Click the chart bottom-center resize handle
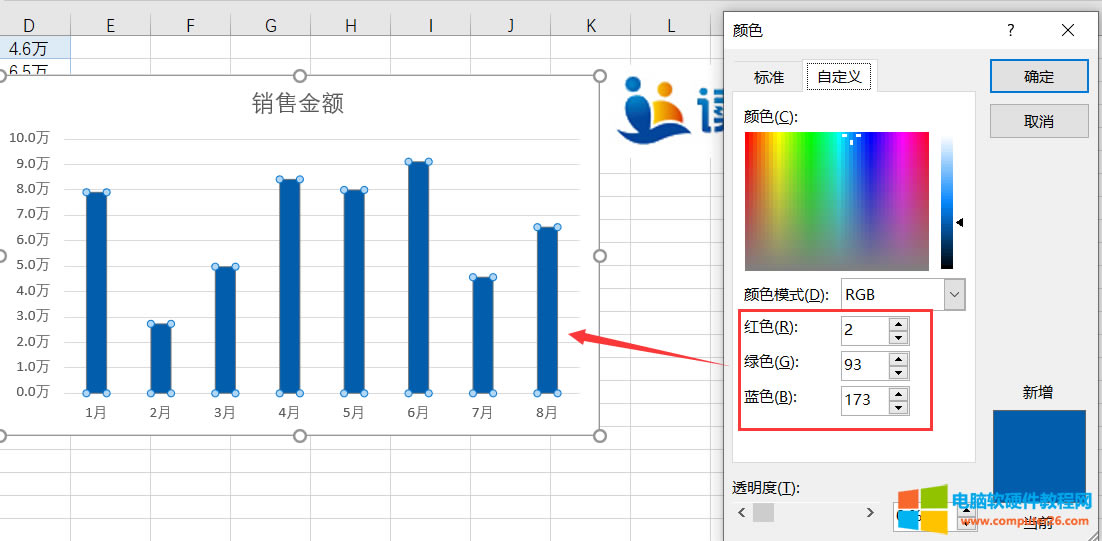1102x541 pixels. pyautogui.click(x=299, y=436)
